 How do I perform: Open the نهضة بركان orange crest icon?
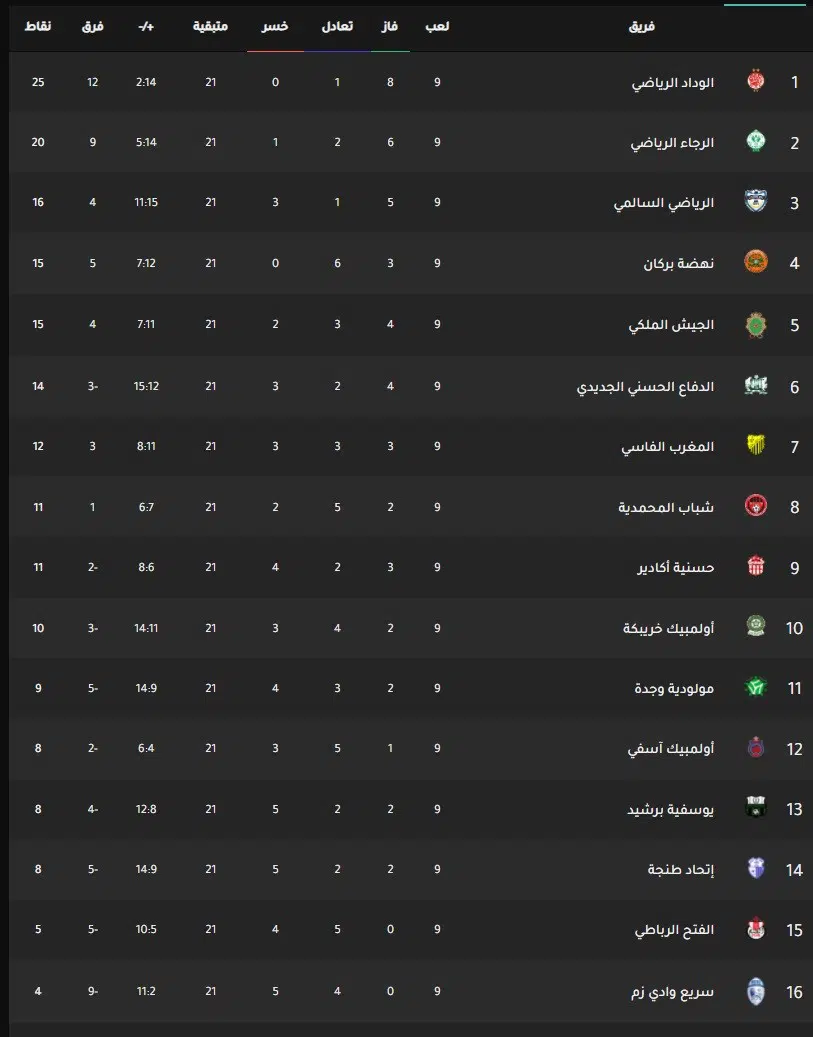point(755,263)
